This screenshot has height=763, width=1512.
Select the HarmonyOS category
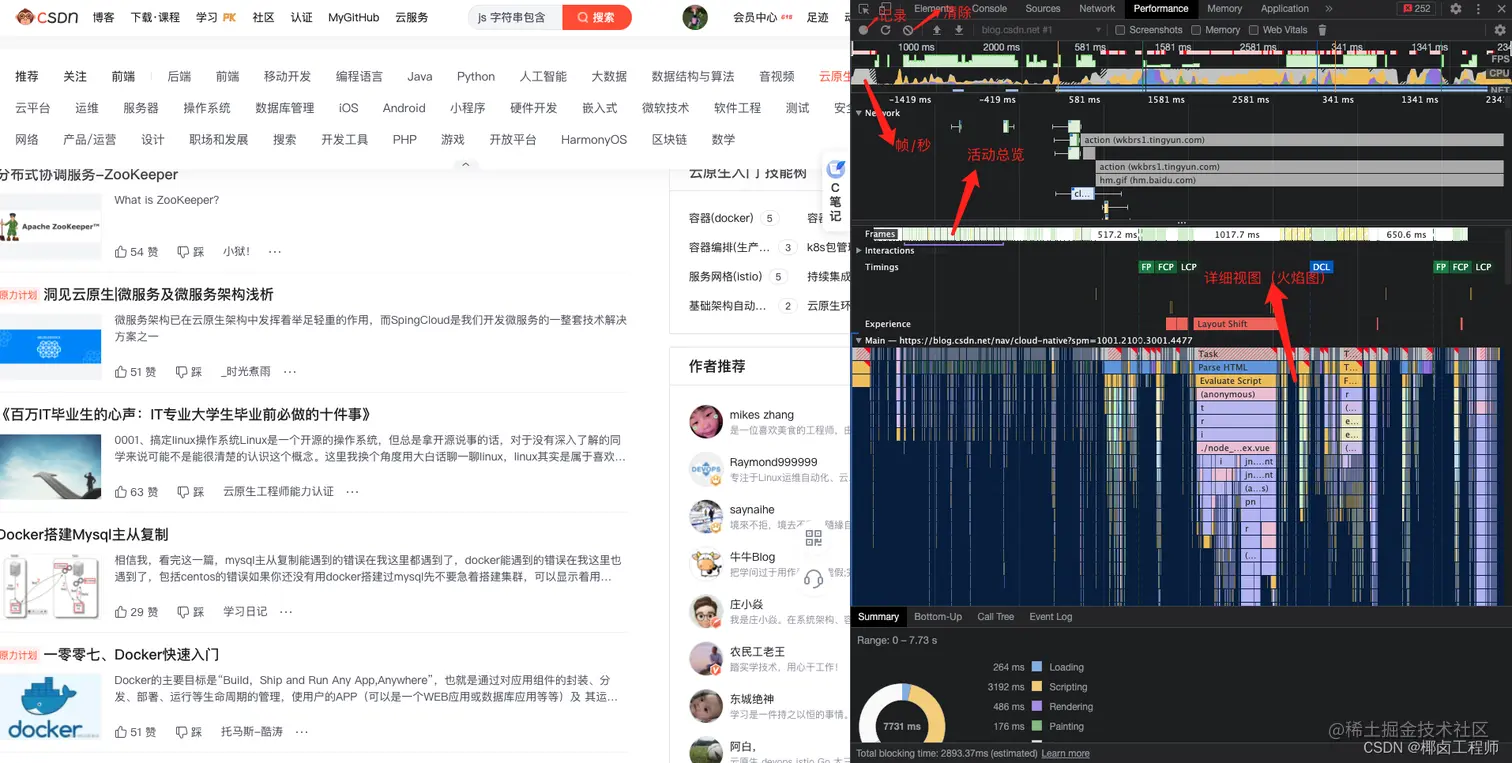coord(594,140)
